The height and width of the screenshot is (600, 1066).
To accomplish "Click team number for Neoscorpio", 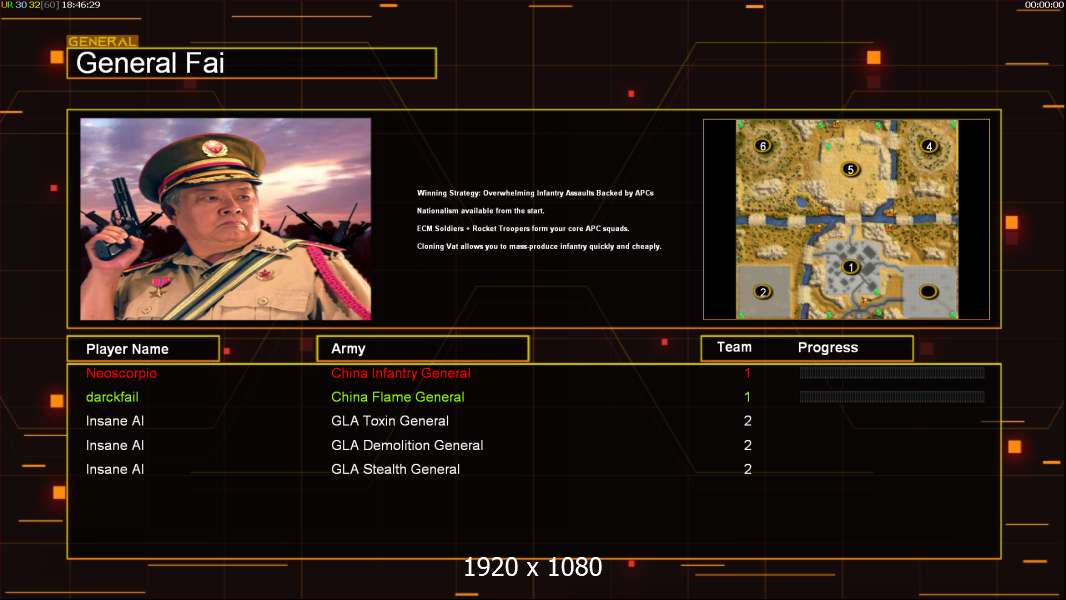I will pyautogui.click(x=747, y=373).
